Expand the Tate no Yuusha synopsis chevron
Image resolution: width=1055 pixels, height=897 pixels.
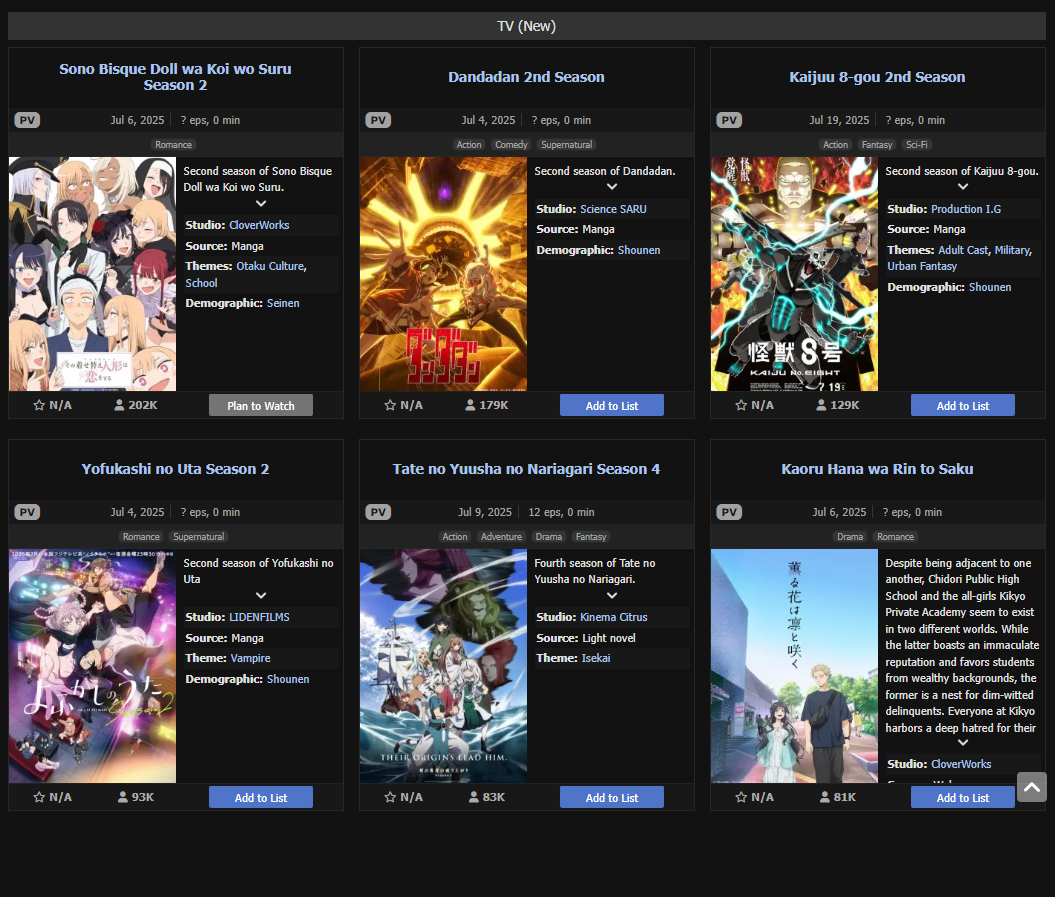612,596
